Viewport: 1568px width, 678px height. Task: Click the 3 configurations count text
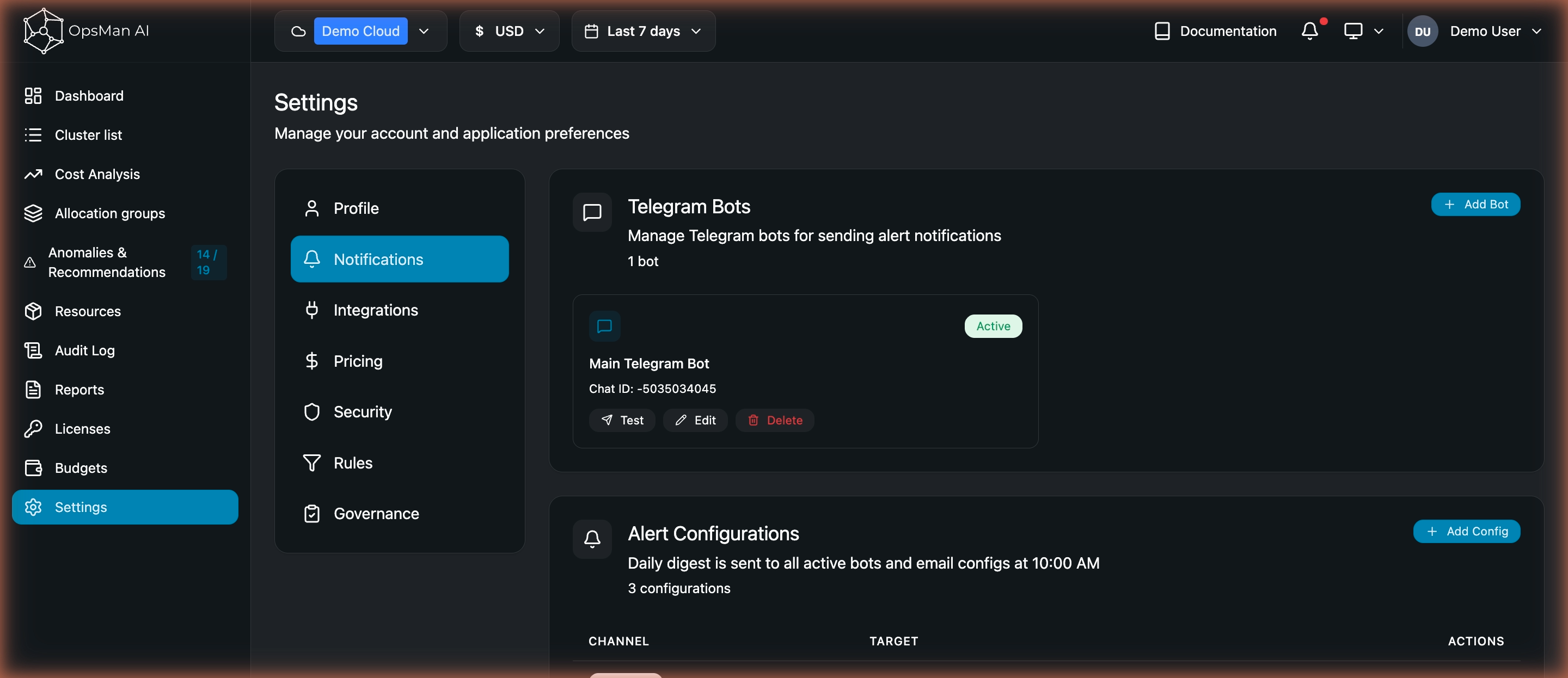pyautogui.click(x=679, y=588)
